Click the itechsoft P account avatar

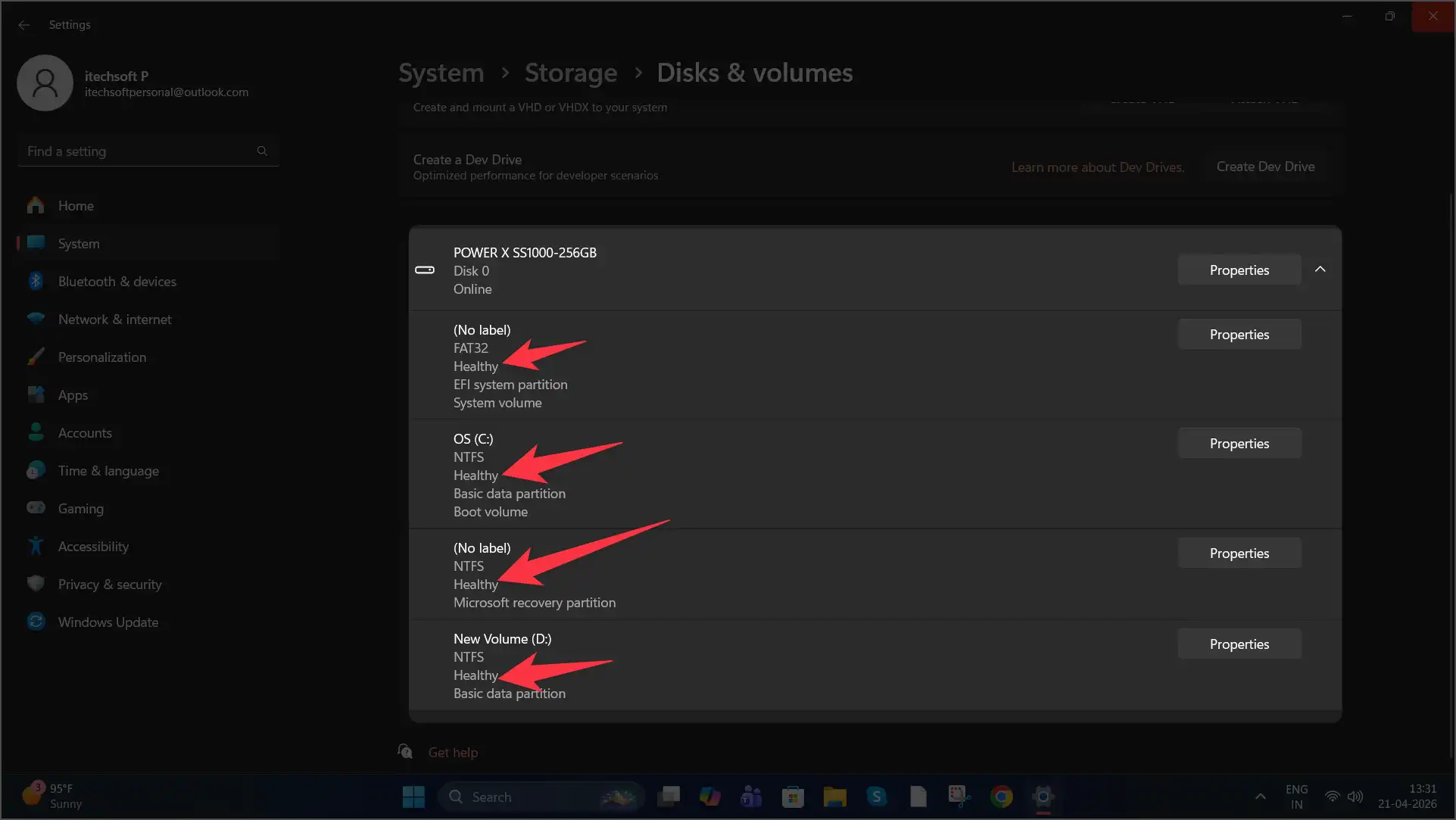tap(45, 83)
